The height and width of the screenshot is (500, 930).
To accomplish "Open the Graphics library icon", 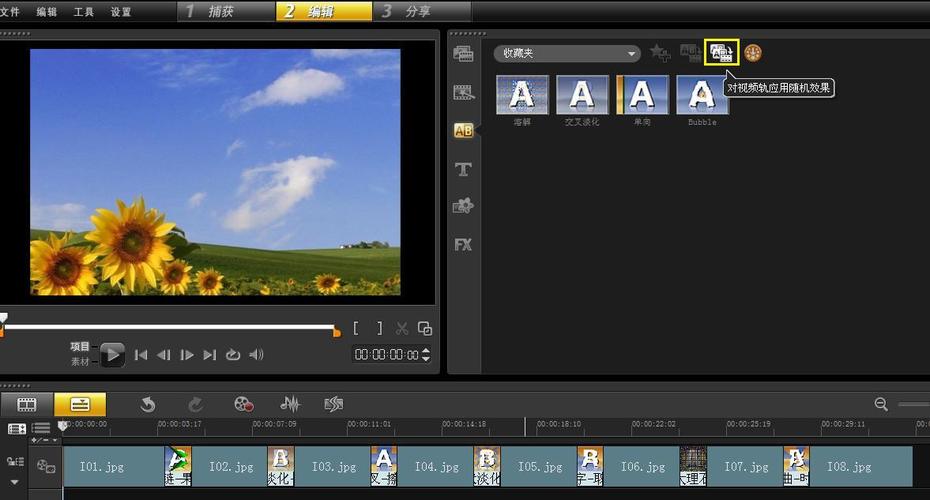I will coord(463,206).
